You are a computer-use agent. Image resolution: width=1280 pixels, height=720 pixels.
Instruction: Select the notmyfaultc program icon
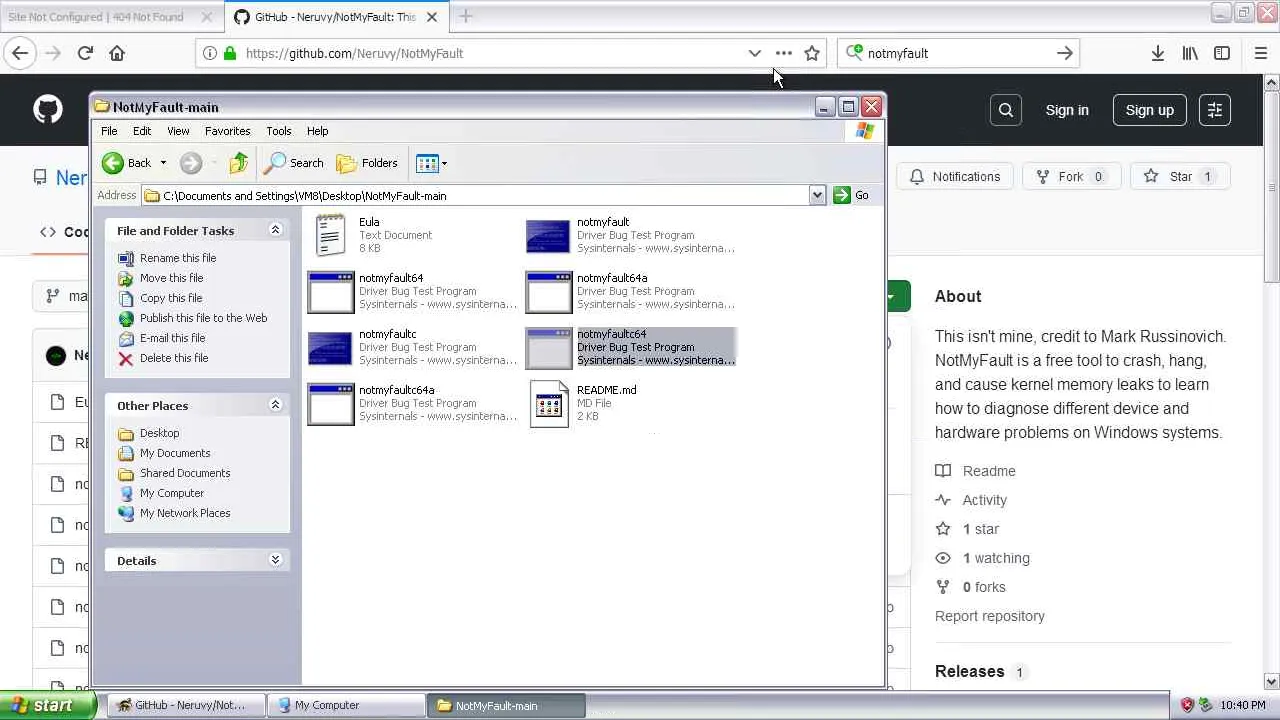coord(330,348)
